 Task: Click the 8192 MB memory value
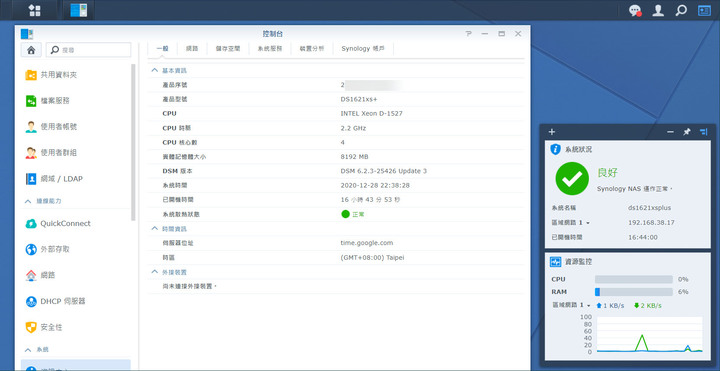pos(354,157)
